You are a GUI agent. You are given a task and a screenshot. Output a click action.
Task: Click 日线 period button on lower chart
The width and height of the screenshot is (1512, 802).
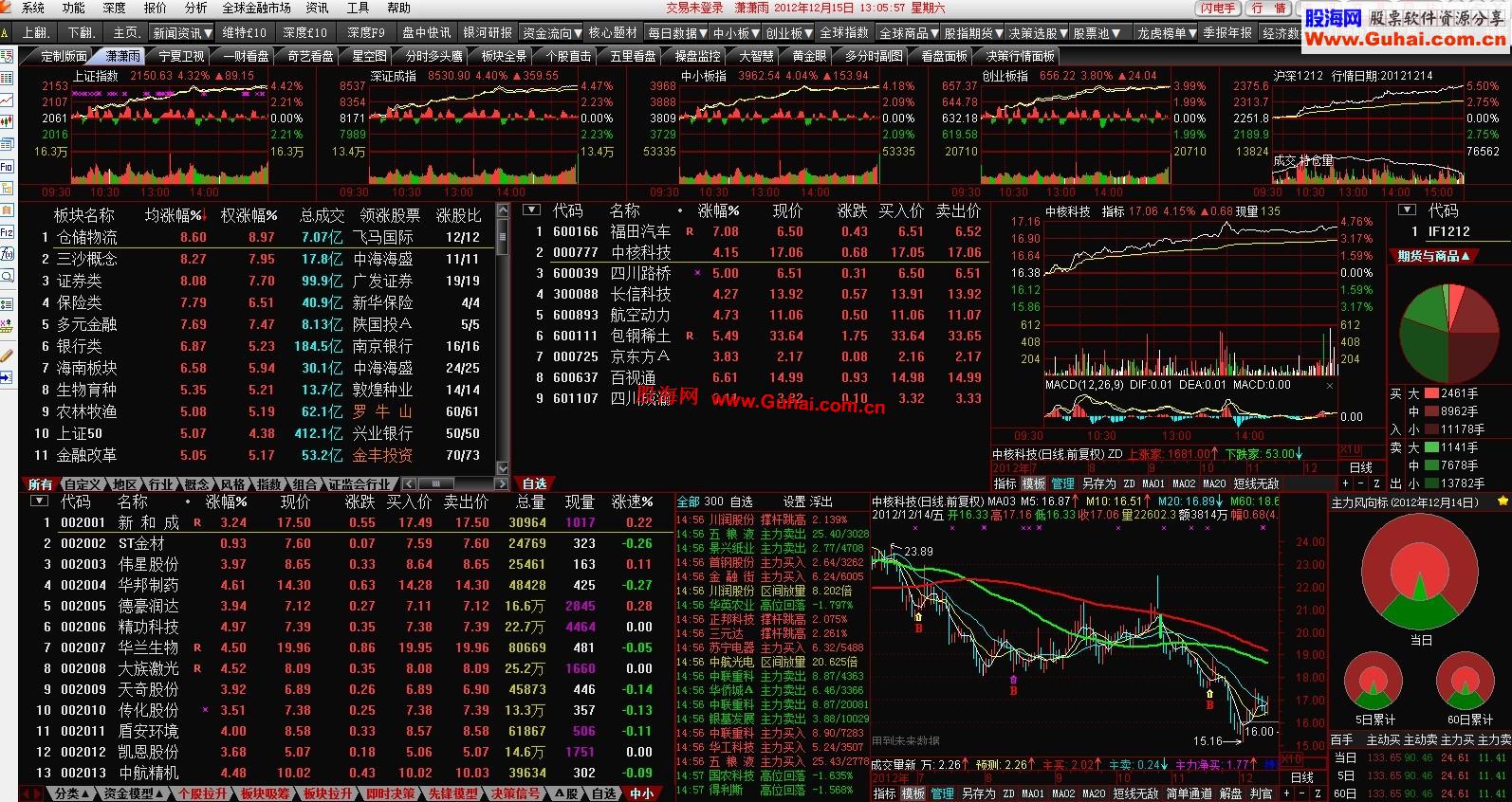[1302, 777]
